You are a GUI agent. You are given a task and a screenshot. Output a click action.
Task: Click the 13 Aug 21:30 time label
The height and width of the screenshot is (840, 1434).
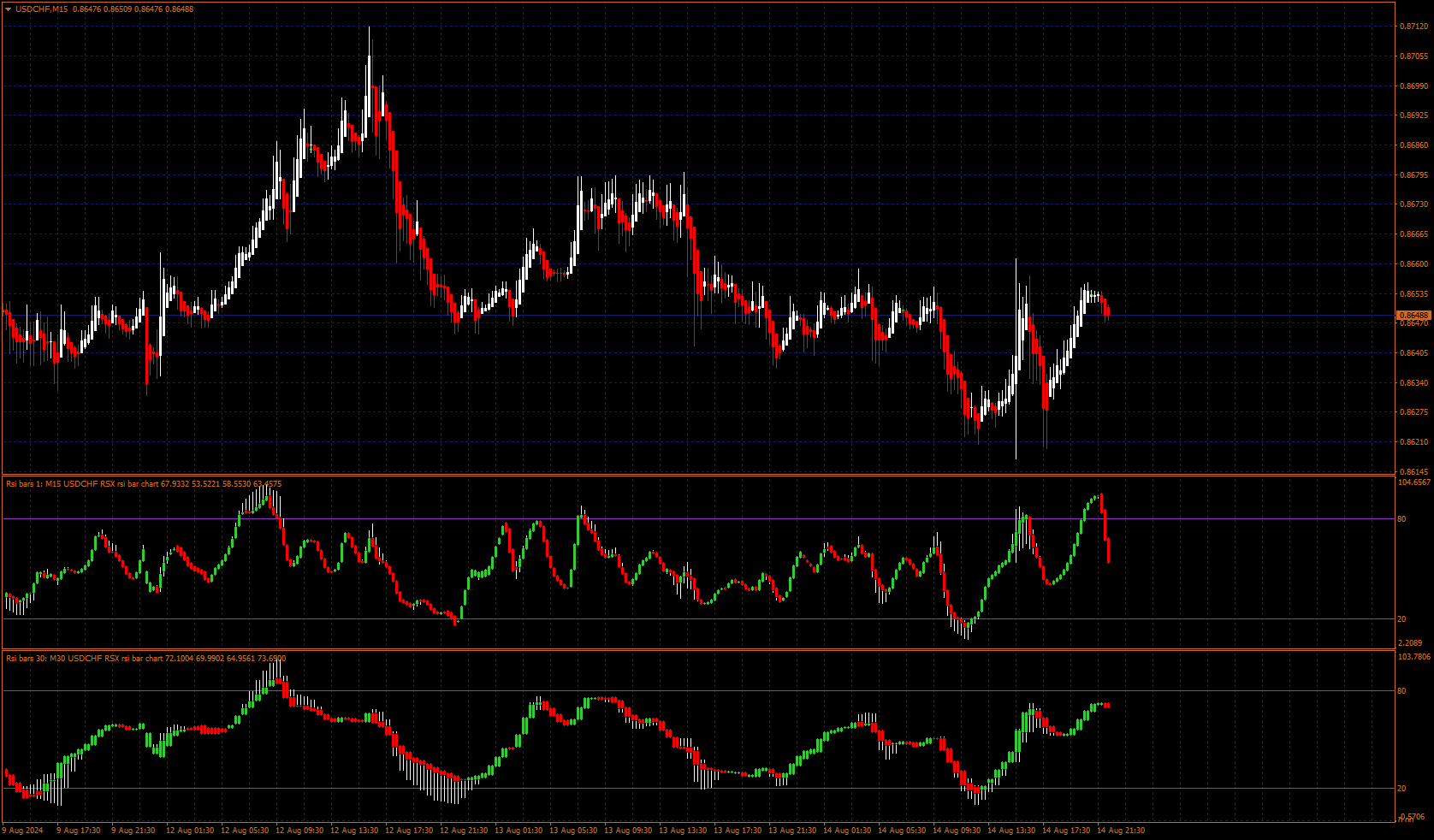coord(792,831)
